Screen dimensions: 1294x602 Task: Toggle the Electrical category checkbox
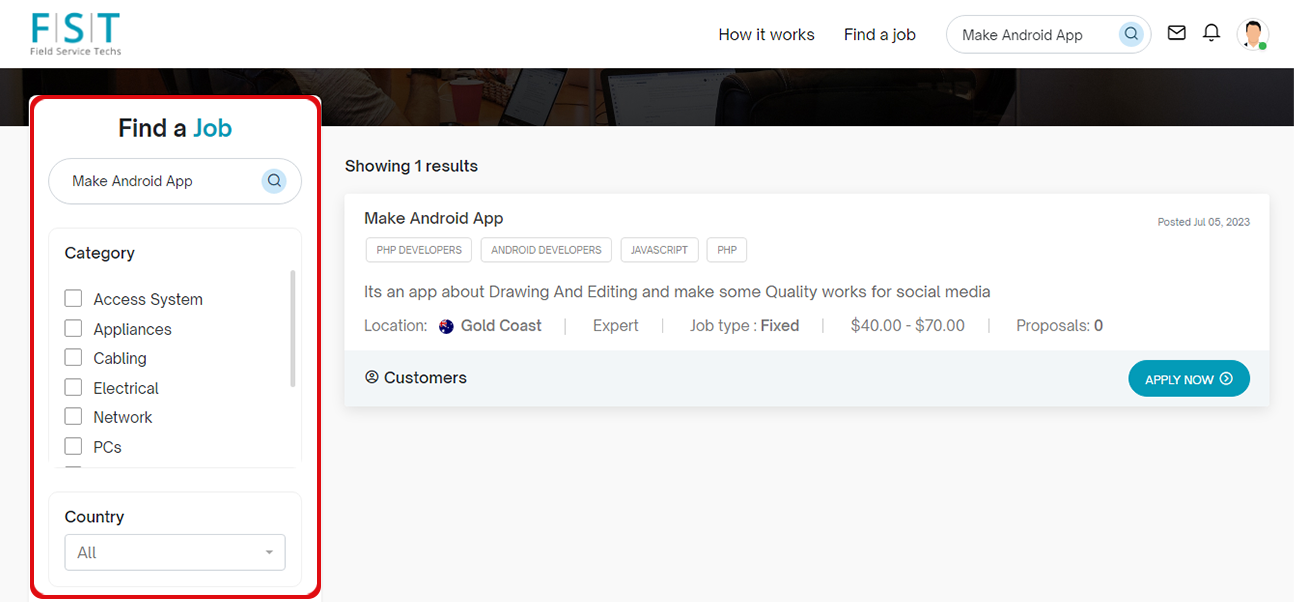73,388
